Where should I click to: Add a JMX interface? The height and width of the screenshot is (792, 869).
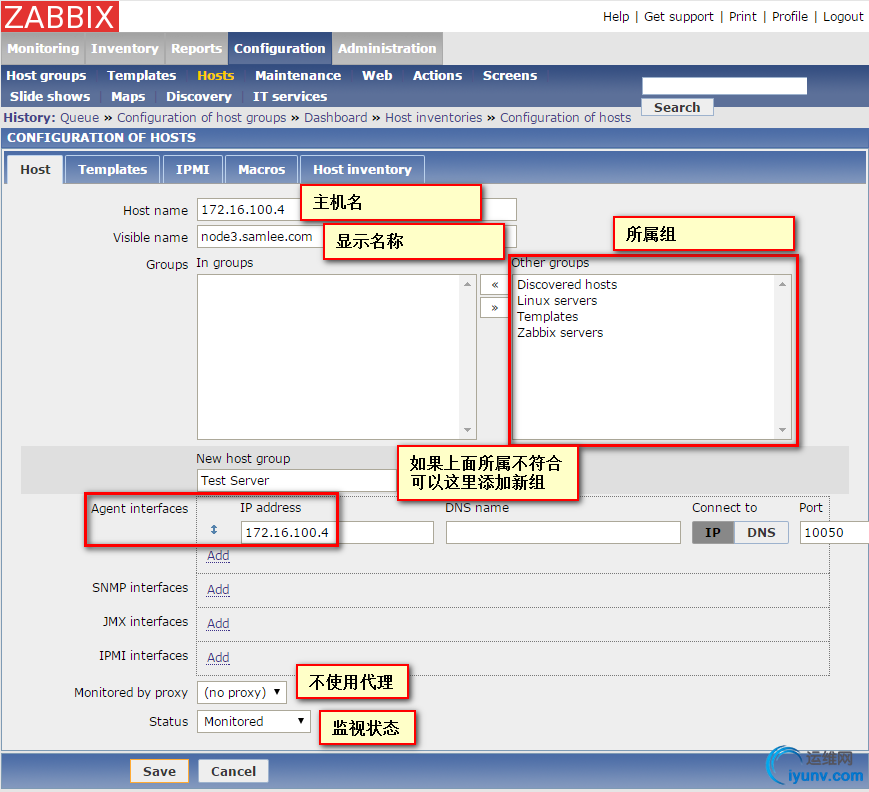(218, 624)
